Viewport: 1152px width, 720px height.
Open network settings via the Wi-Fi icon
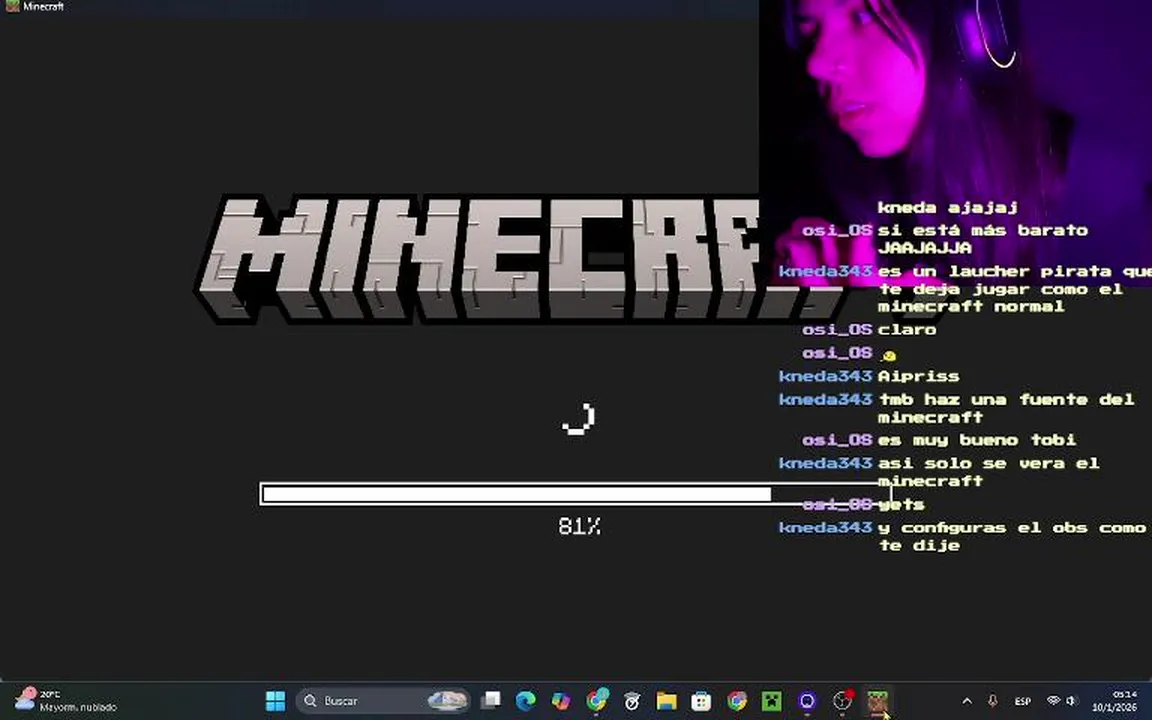tap(1053, 701)
